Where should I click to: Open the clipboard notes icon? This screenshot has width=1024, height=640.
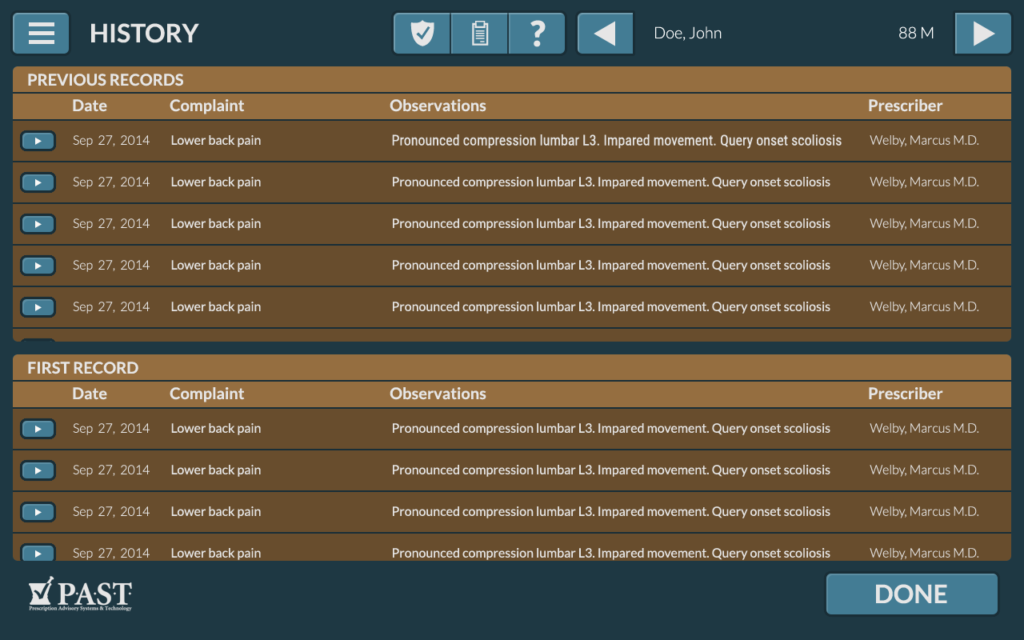[480, 33]
